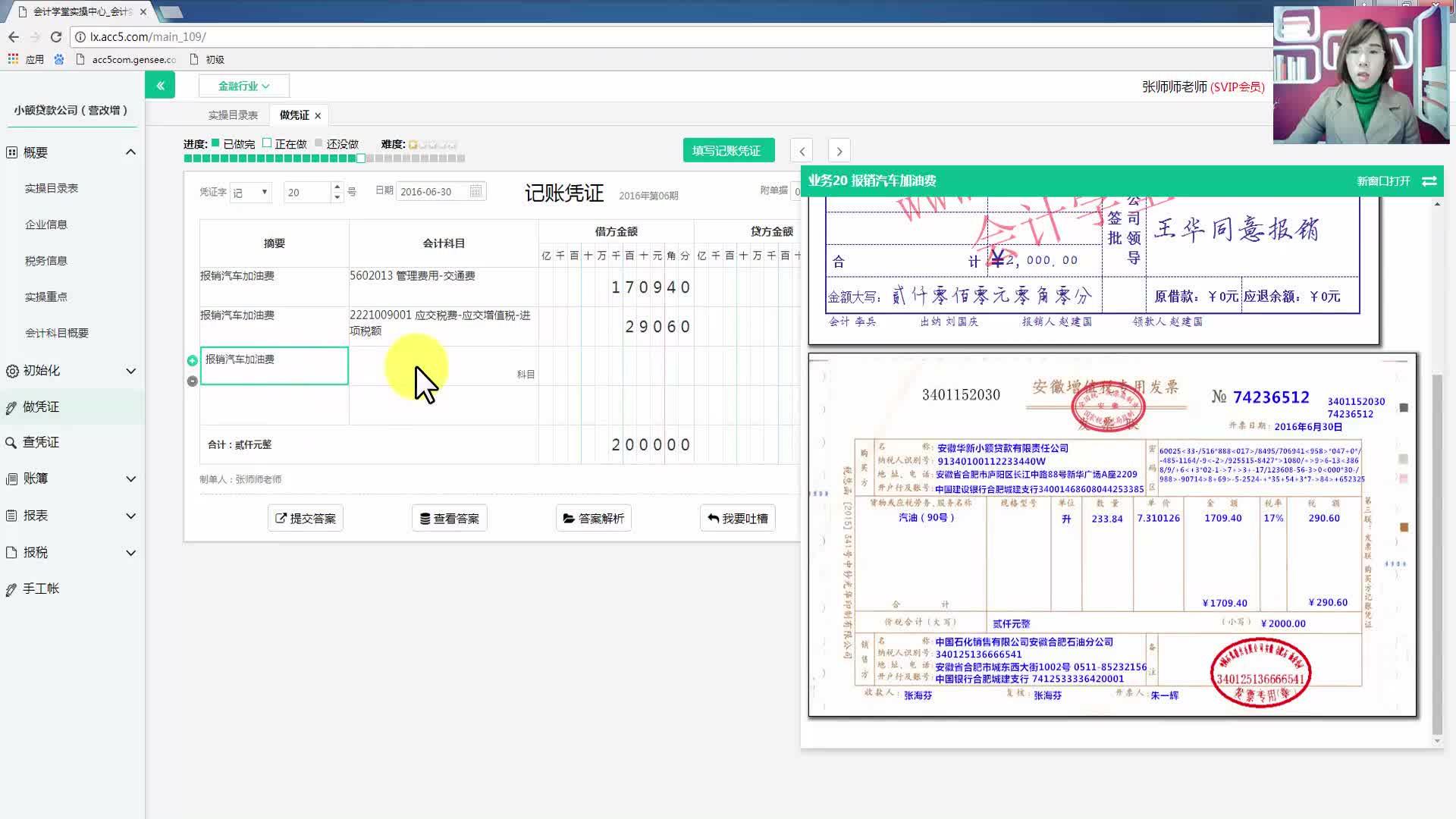Click the 提交答案 submit button

(x=305, y=518)
